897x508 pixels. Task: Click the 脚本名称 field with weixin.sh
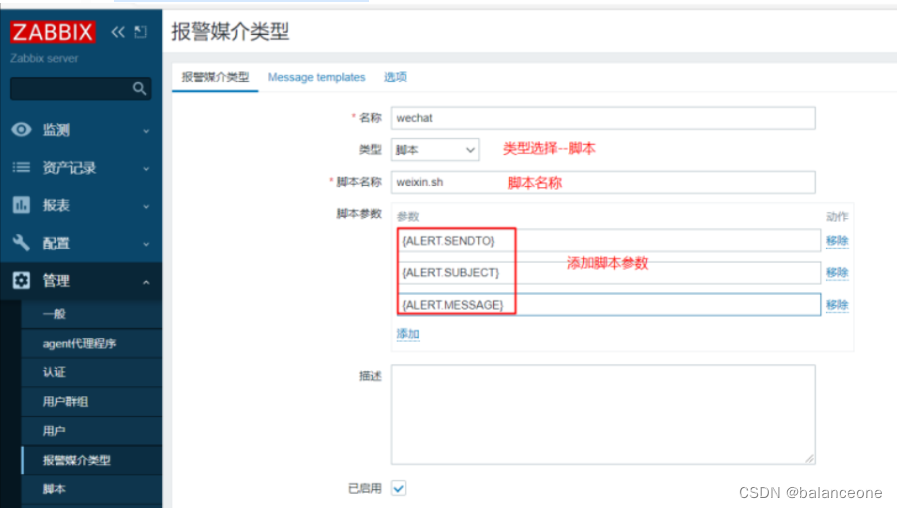[x=603, y=182]
